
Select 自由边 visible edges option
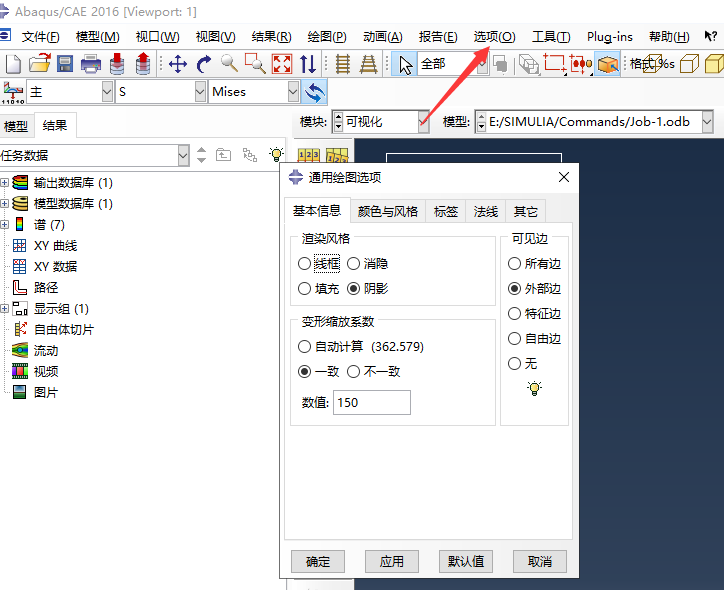(x=514, y=338)
